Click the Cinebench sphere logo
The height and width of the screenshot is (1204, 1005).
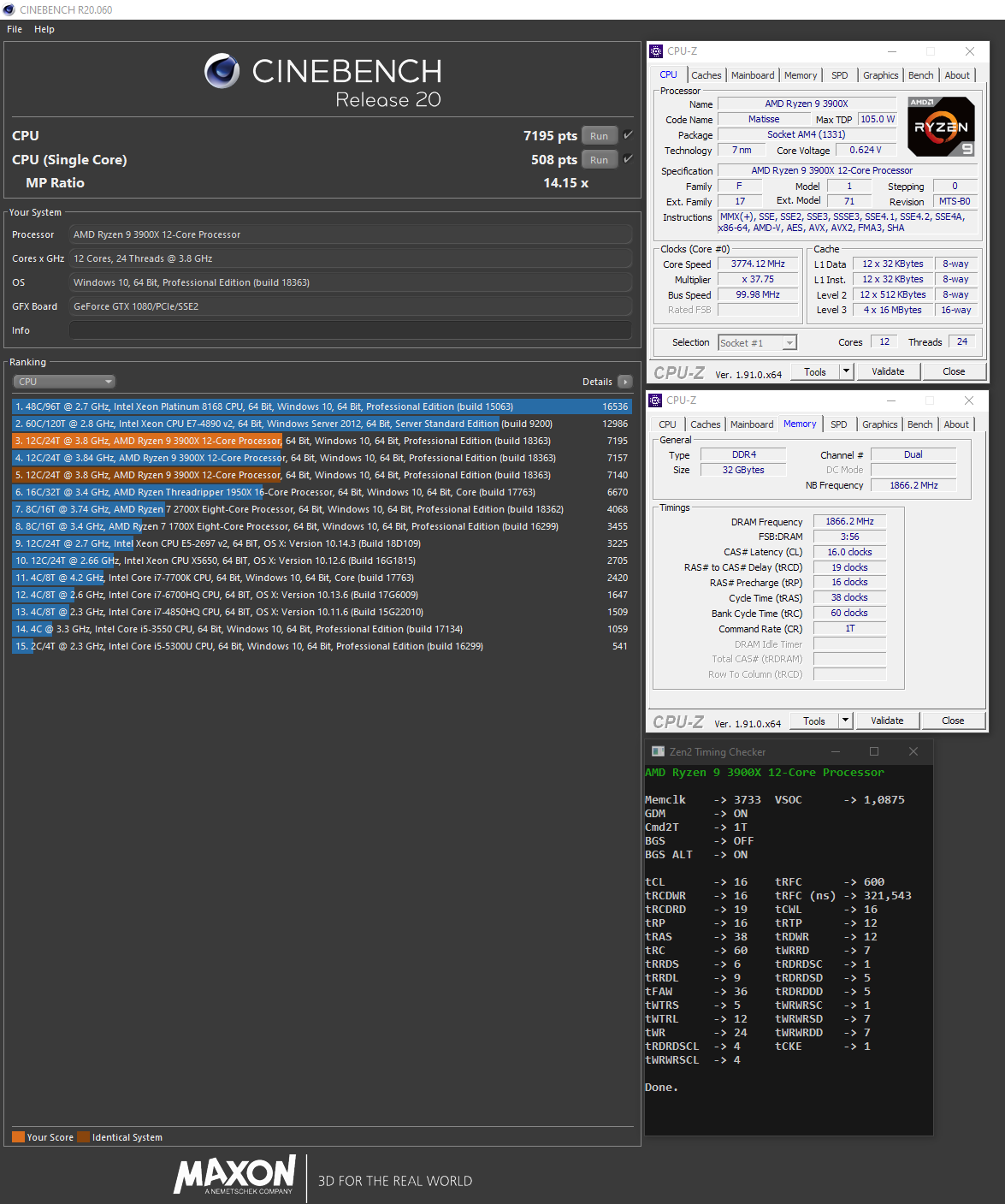click(222, 71)
